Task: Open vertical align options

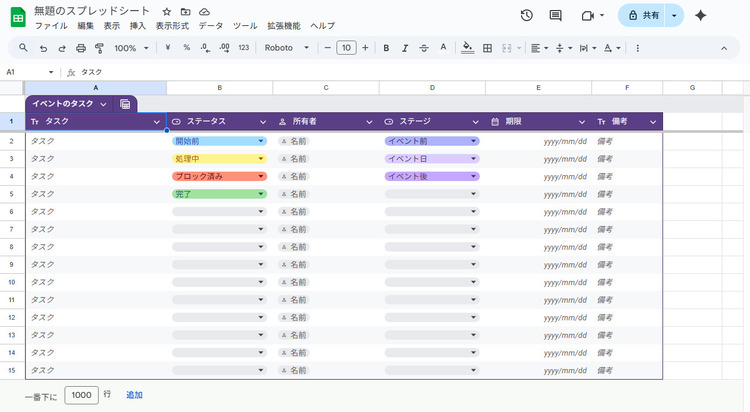Action: coord(564,48)
